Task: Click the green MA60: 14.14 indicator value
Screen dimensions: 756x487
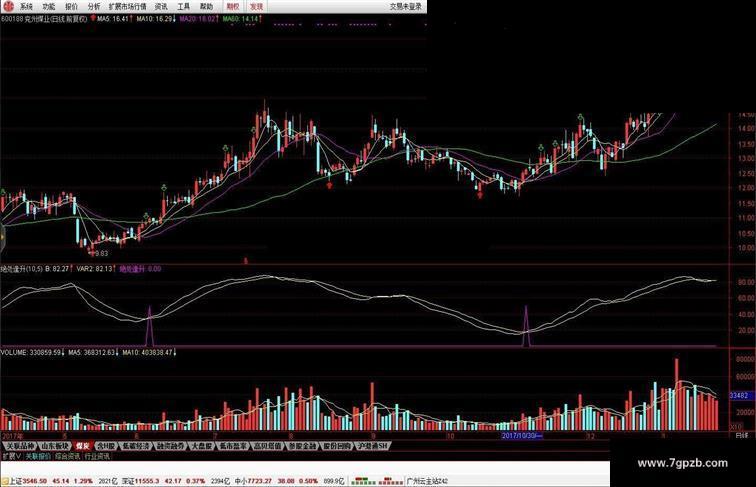Action: coord(240,19)
